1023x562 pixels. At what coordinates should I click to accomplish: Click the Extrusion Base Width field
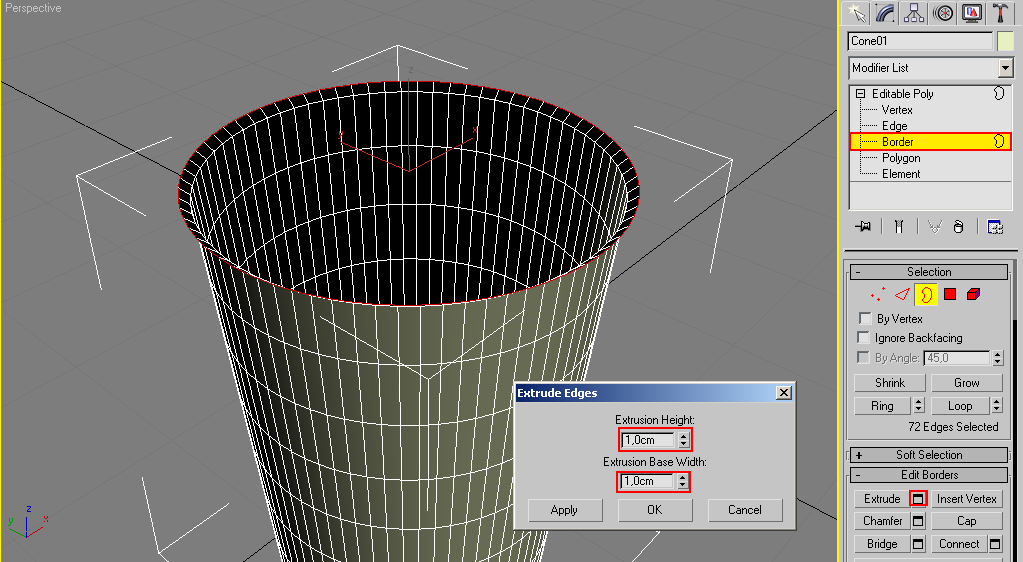point(648,481)
